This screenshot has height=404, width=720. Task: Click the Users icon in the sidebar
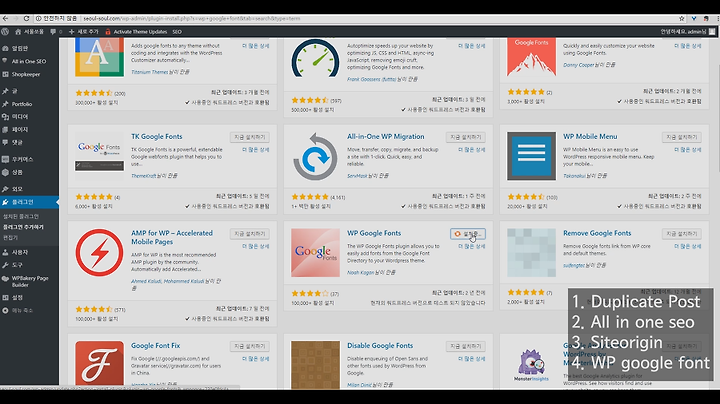click(6, 252)
